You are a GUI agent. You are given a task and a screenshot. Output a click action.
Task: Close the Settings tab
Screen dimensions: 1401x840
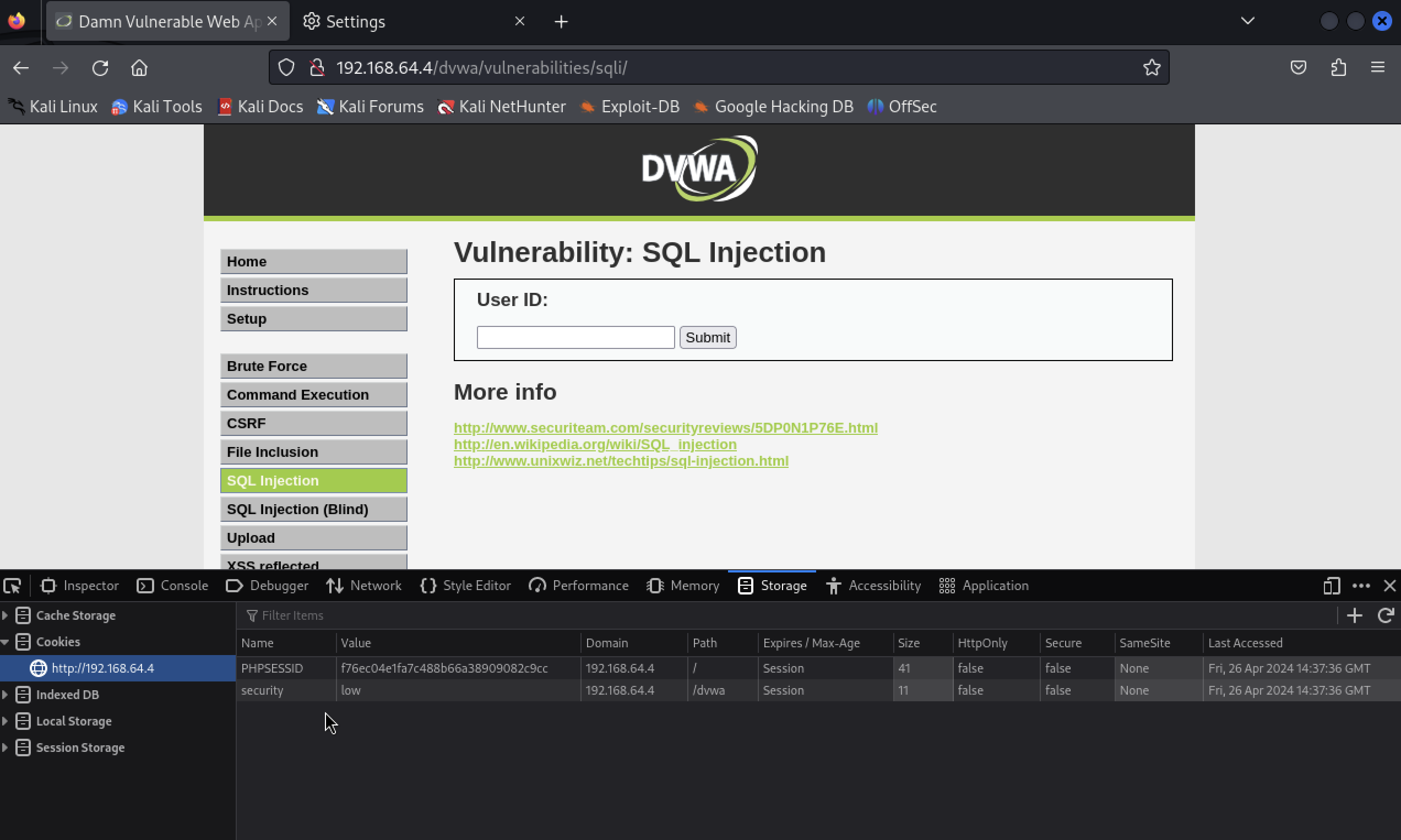519,21
